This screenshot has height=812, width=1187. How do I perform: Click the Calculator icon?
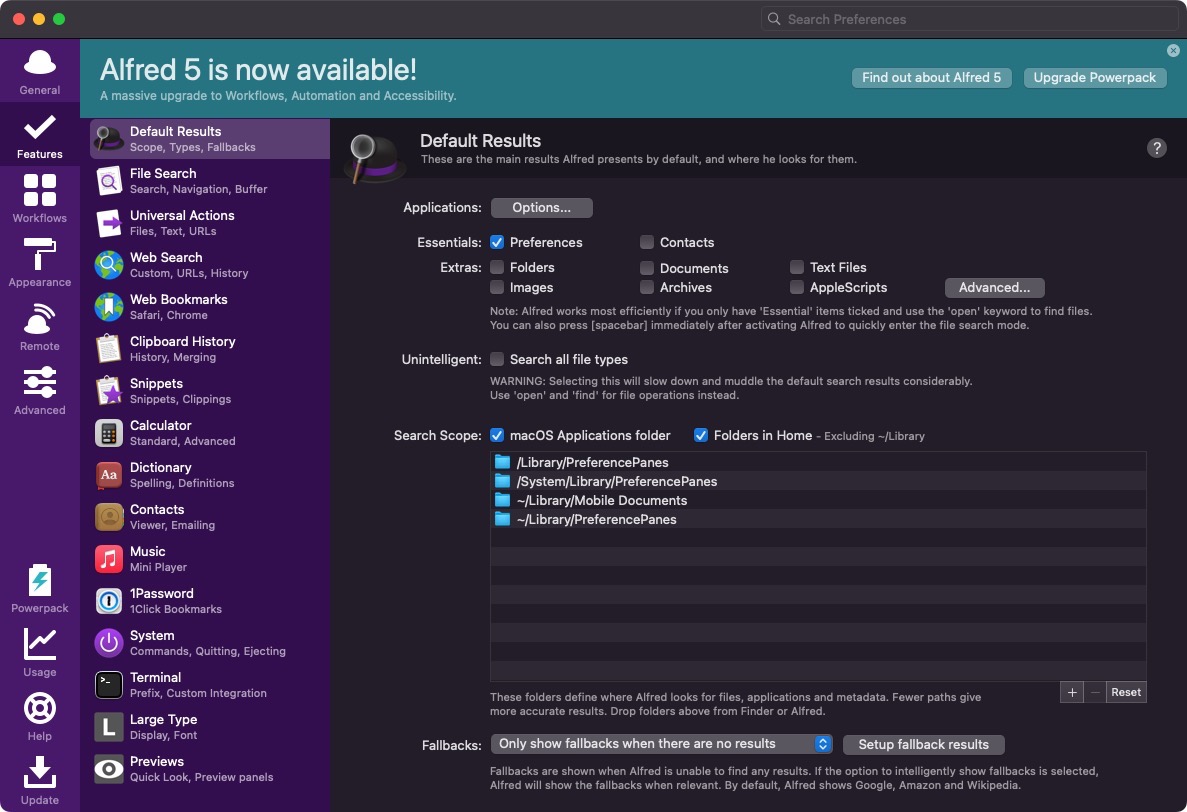pos(109,433)
